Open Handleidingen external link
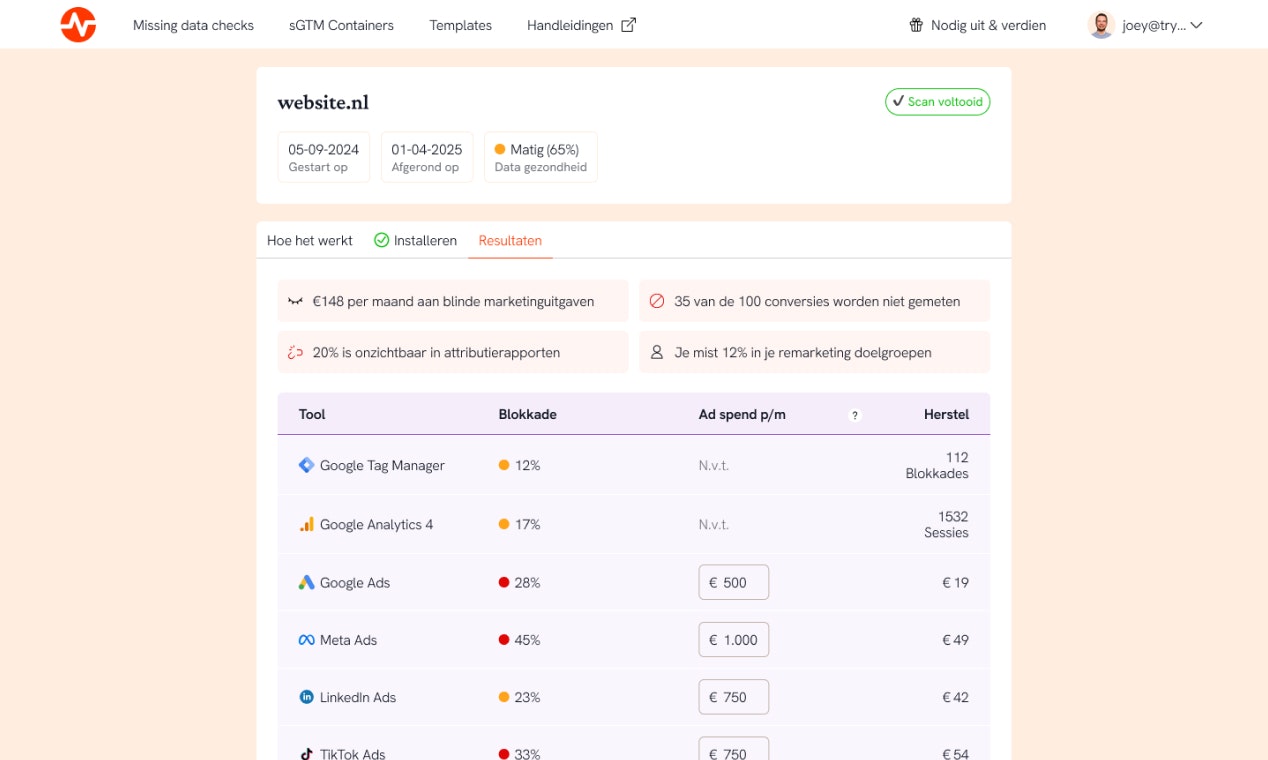The image size is (1268, 760). (581, 25)
